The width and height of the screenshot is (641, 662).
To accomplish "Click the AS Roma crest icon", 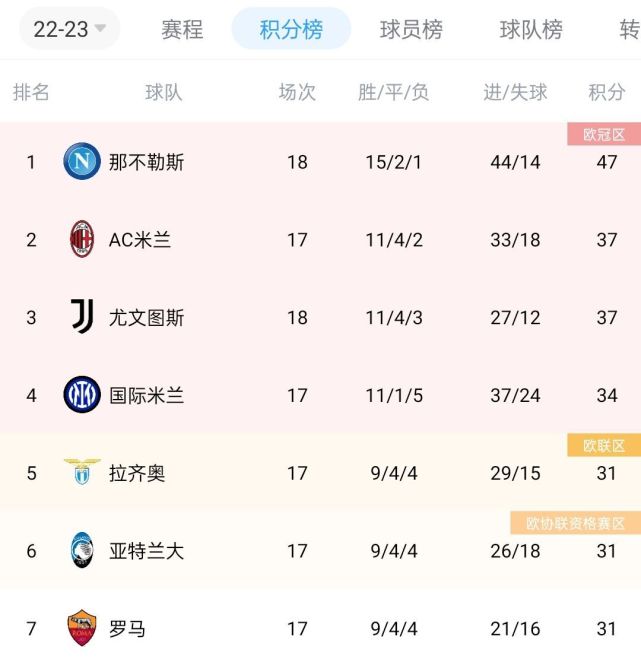I will [82, 629].
